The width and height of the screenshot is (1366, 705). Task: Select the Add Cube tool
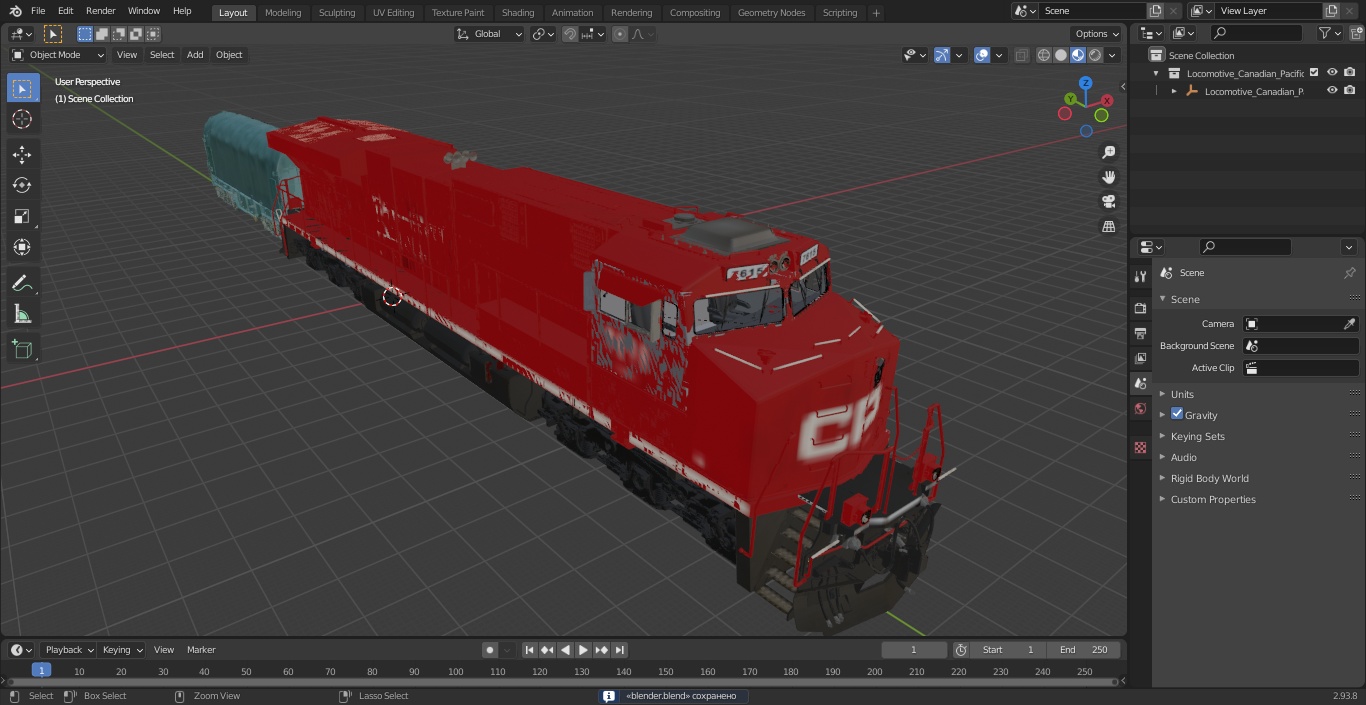(x=22, y=349)
